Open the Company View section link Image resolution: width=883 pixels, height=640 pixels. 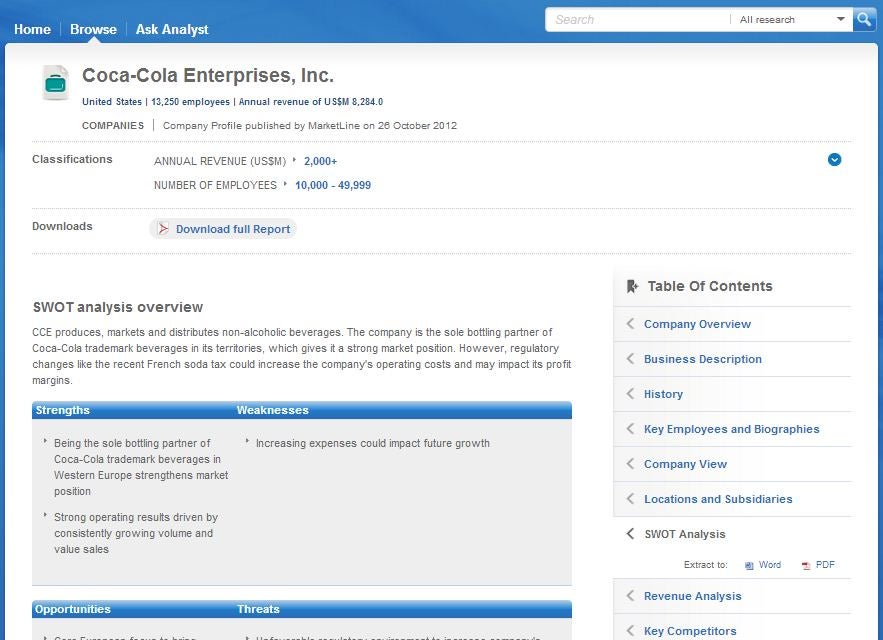[x=685, y=464]
